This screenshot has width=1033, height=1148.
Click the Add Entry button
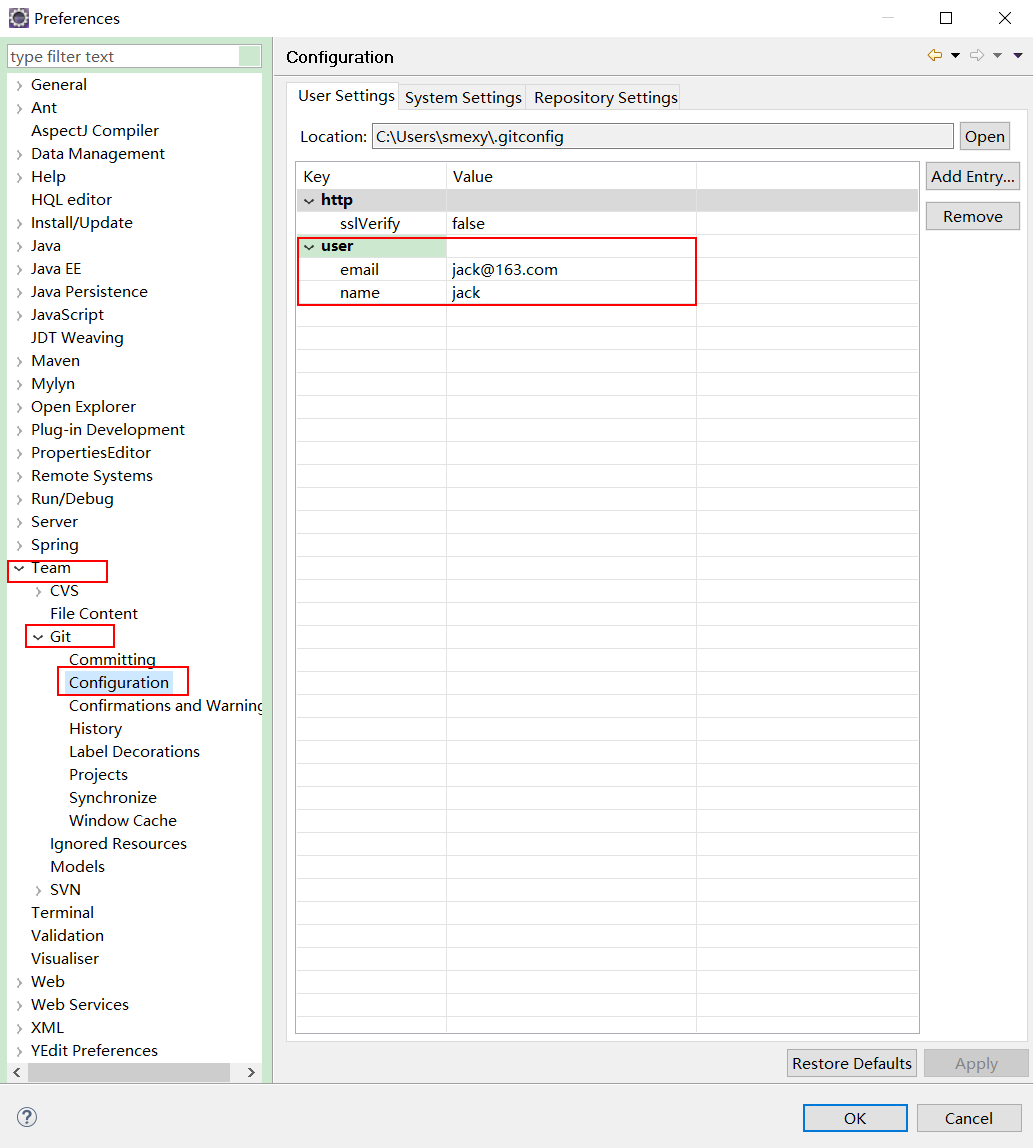tap(972, 177)
